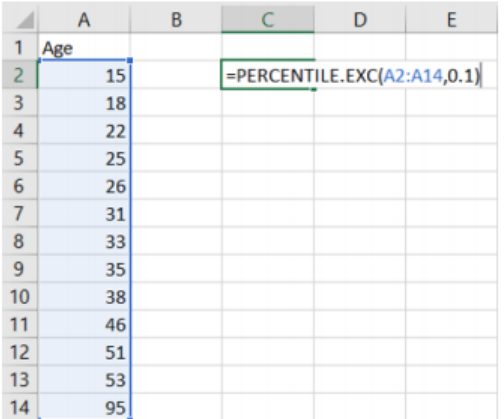The image size is (504, 419).
Task: Select column A header
Action: click(84, 20)
